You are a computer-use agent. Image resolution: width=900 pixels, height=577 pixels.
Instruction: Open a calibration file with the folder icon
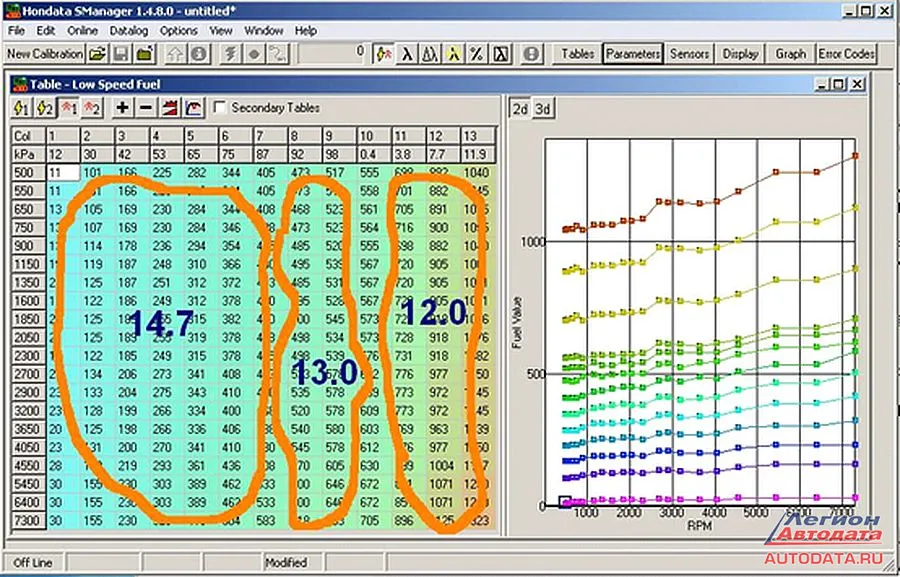click(x=98, y=54)
